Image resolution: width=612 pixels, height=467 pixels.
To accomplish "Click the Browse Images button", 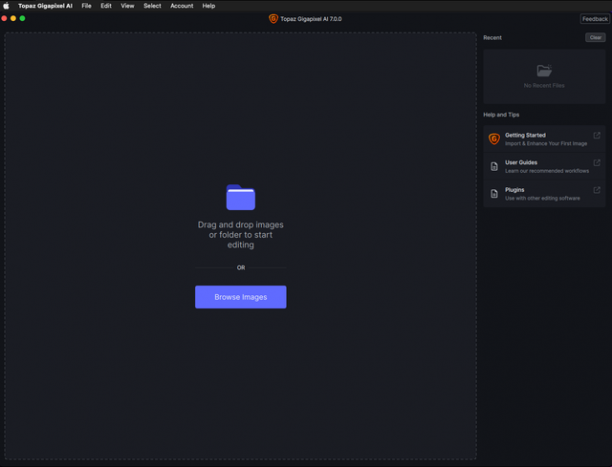I will (x=240, y=297).
